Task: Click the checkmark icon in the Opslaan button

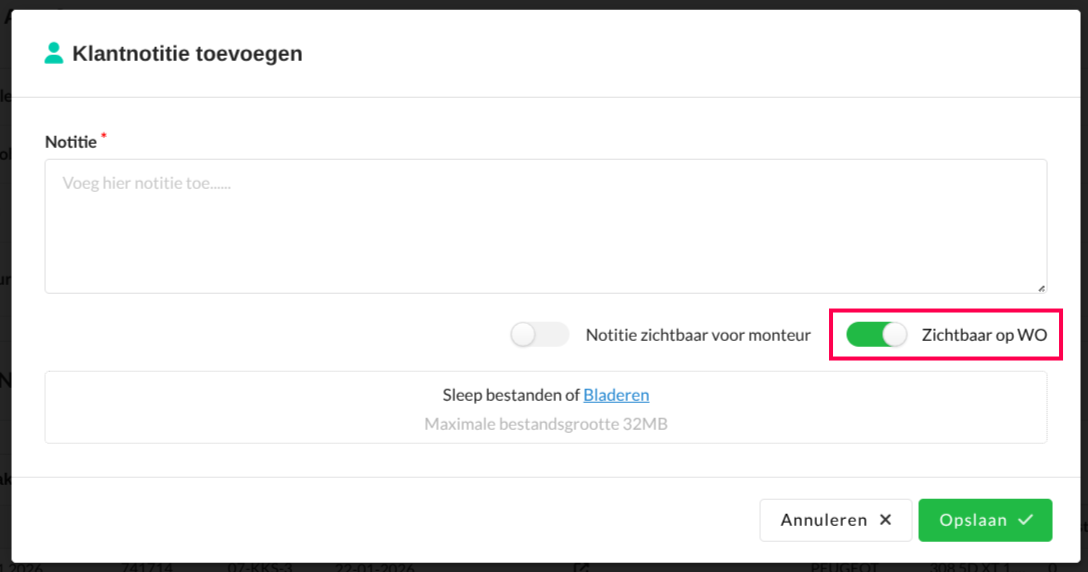Action: pyautogui.click(x=1025, y=520)
